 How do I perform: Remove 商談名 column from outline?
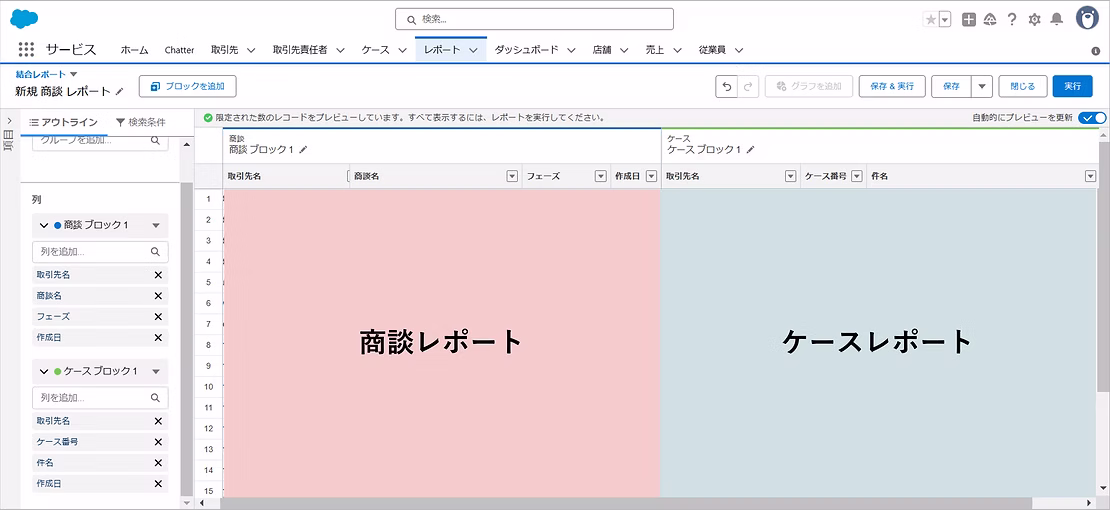pos(158,296)
